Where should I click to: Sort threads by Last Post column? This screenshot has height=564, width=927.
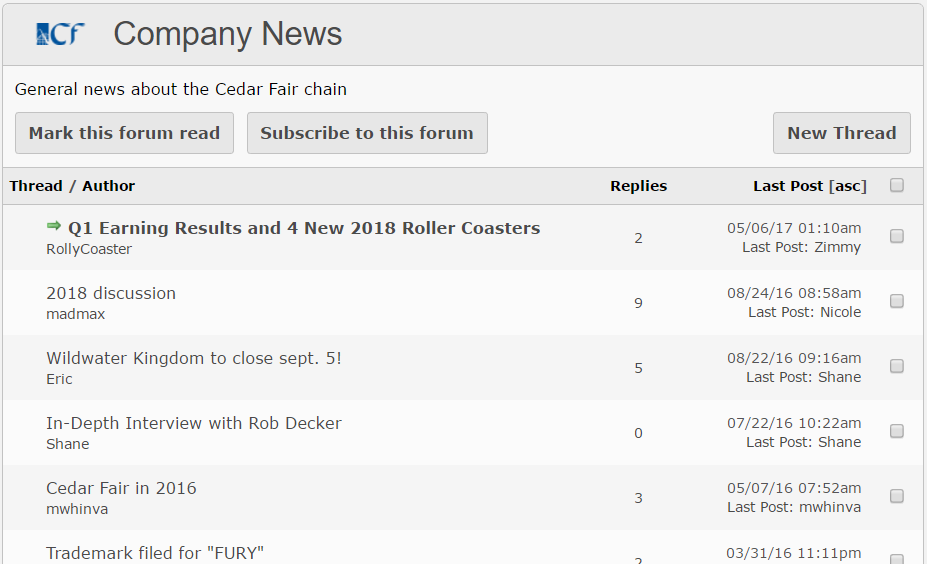pos(788,186)
